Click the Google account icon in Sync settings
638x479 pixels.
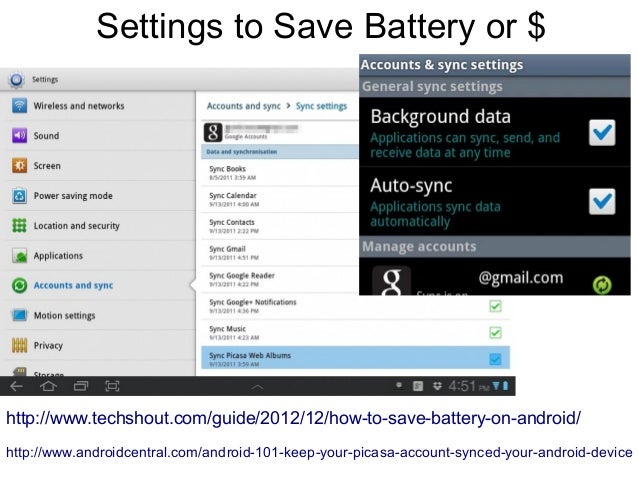(x=213, y=132)
